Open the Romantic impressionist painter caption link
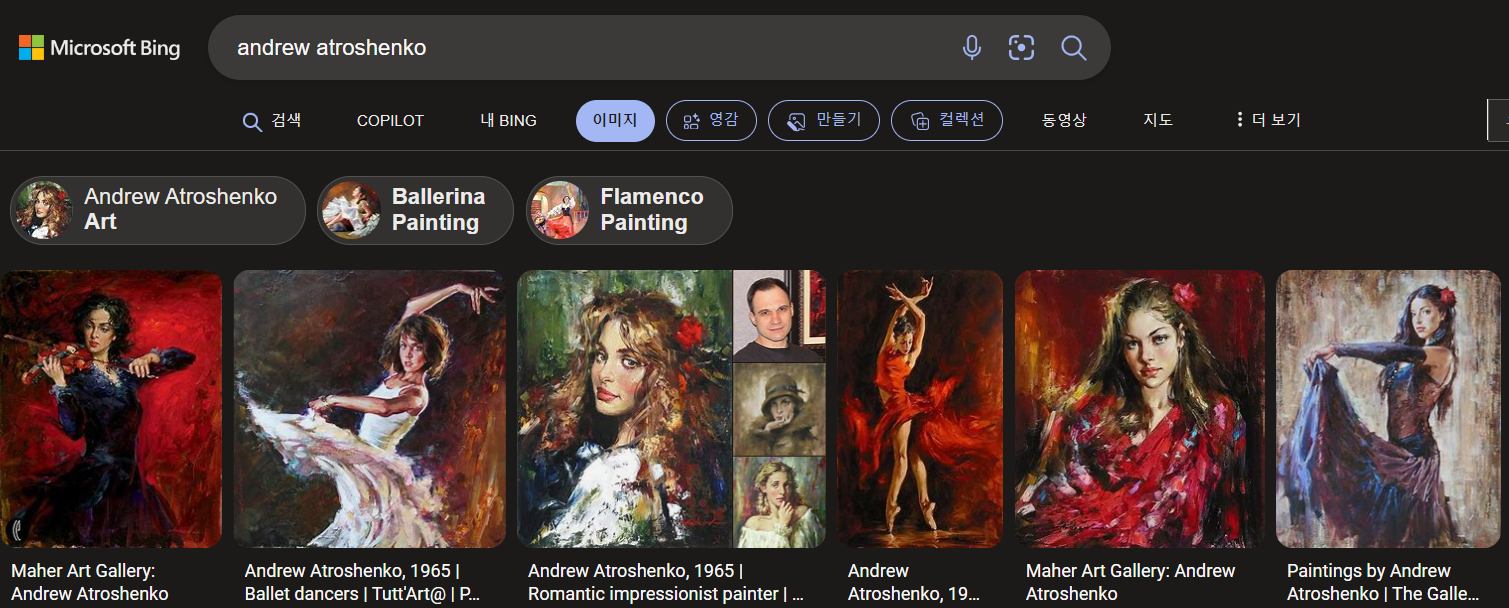This screenshot has height=608, width=1509. pos(666,583)
